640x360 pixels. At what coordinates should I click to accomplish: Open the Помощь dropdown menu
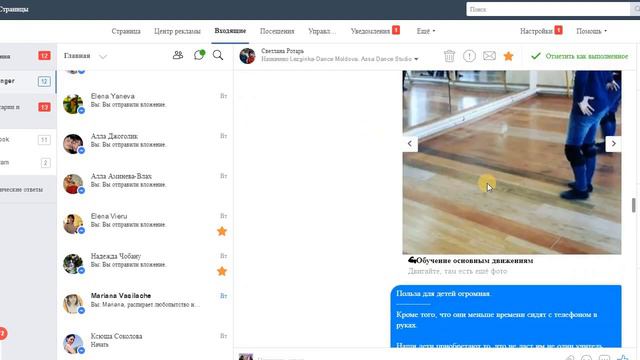pos(591,31)
